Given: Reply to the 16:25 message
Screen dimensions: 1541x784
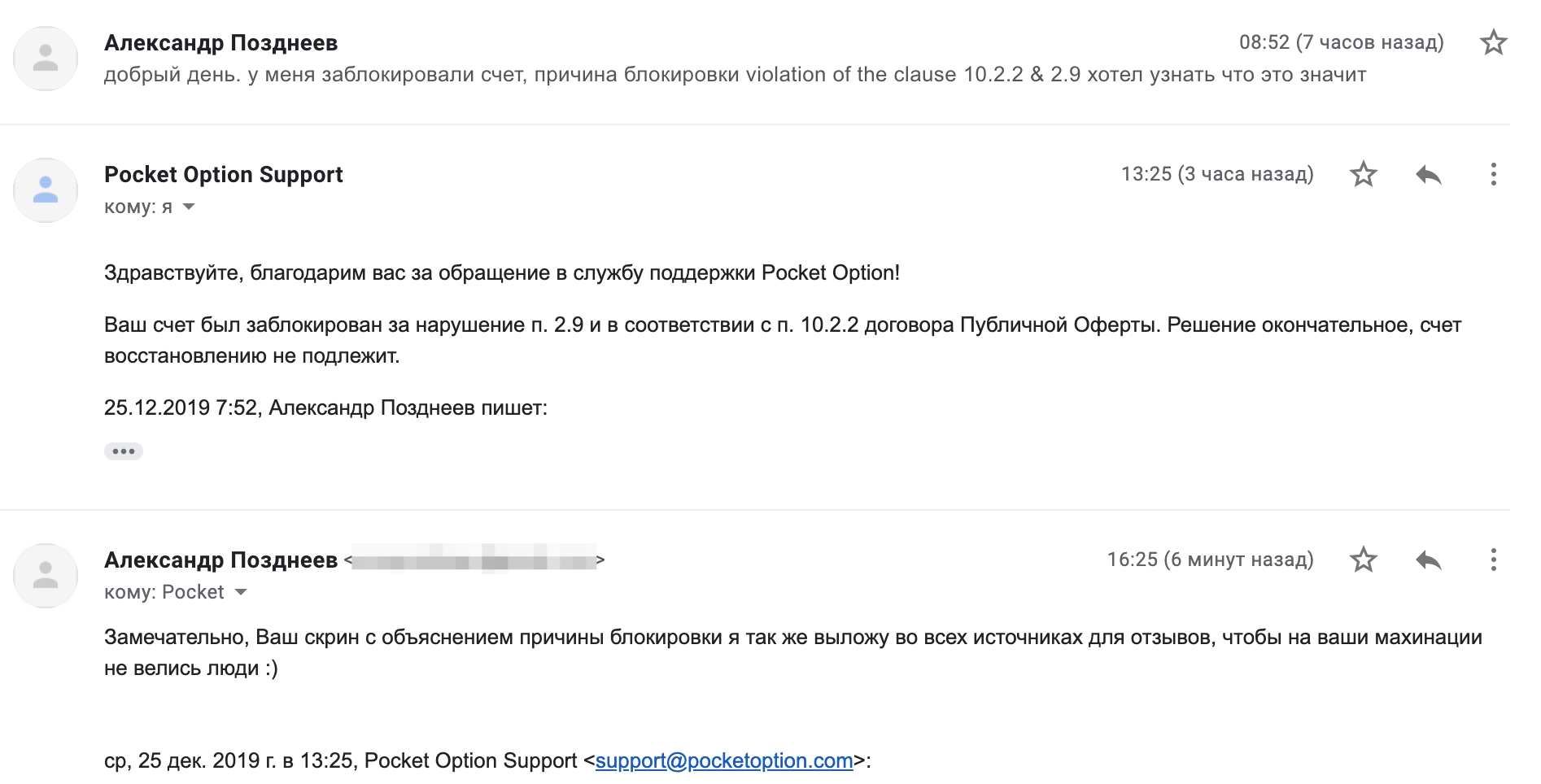Looking at the screenshot, I should click(x=1428, y=560).
